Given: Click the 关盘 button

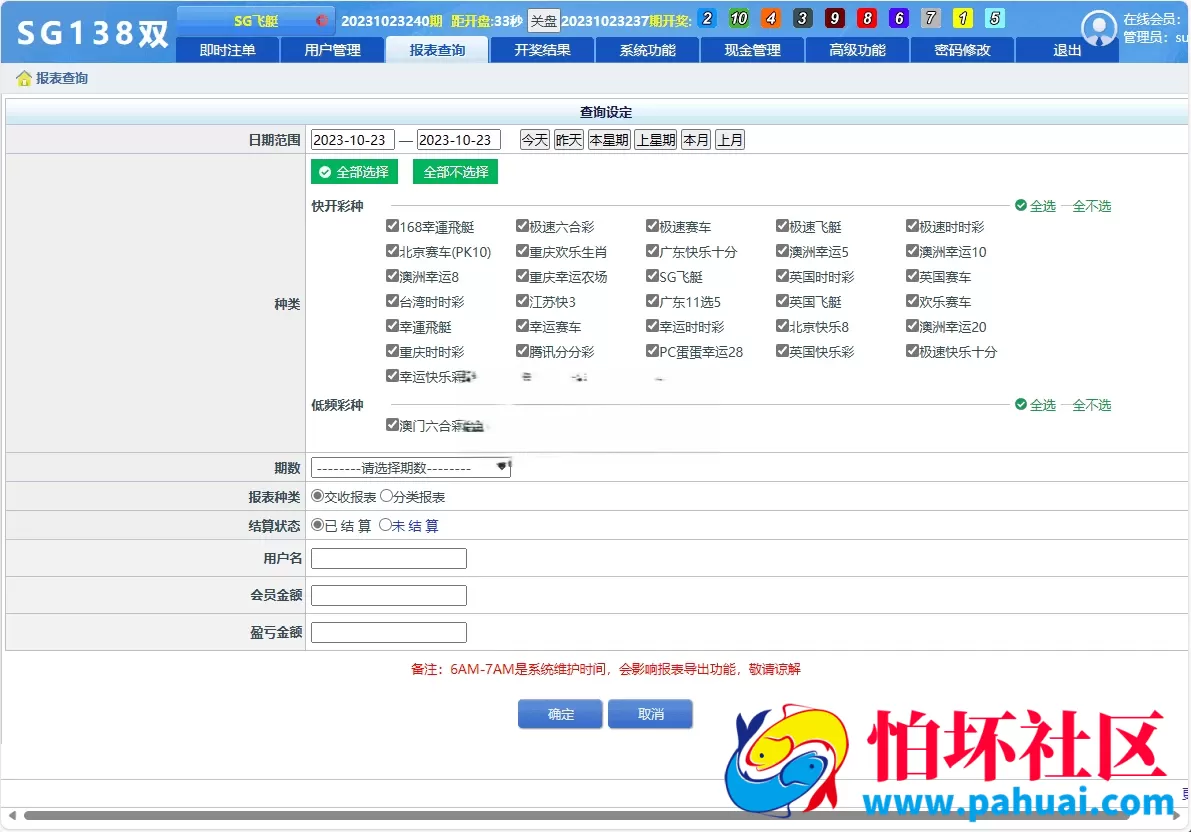Looking at the screenshot, I should pyautogui.click(x=543, y=21).
